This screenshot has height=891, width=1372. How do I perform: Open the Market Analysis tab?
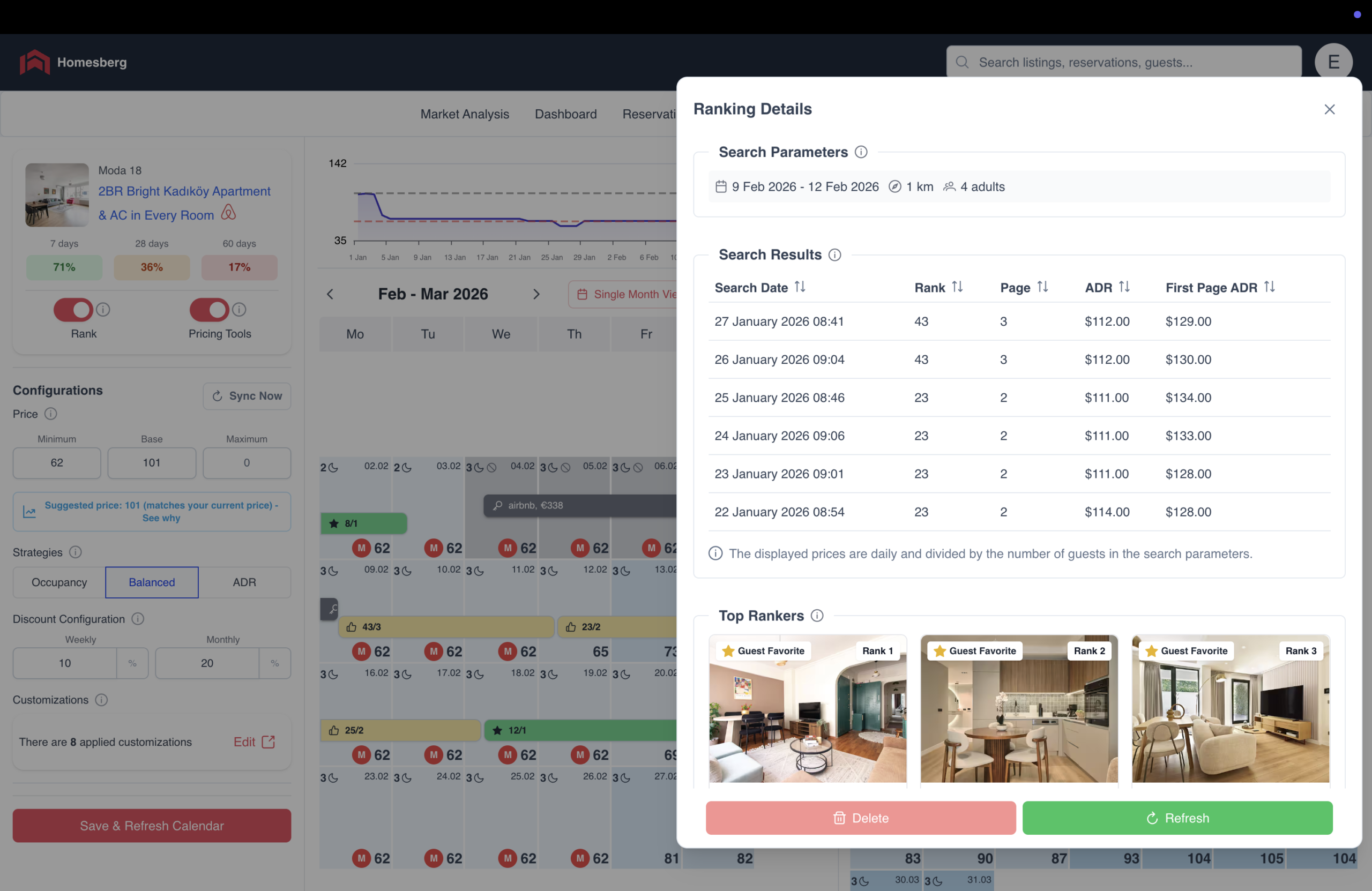point(465,114)
